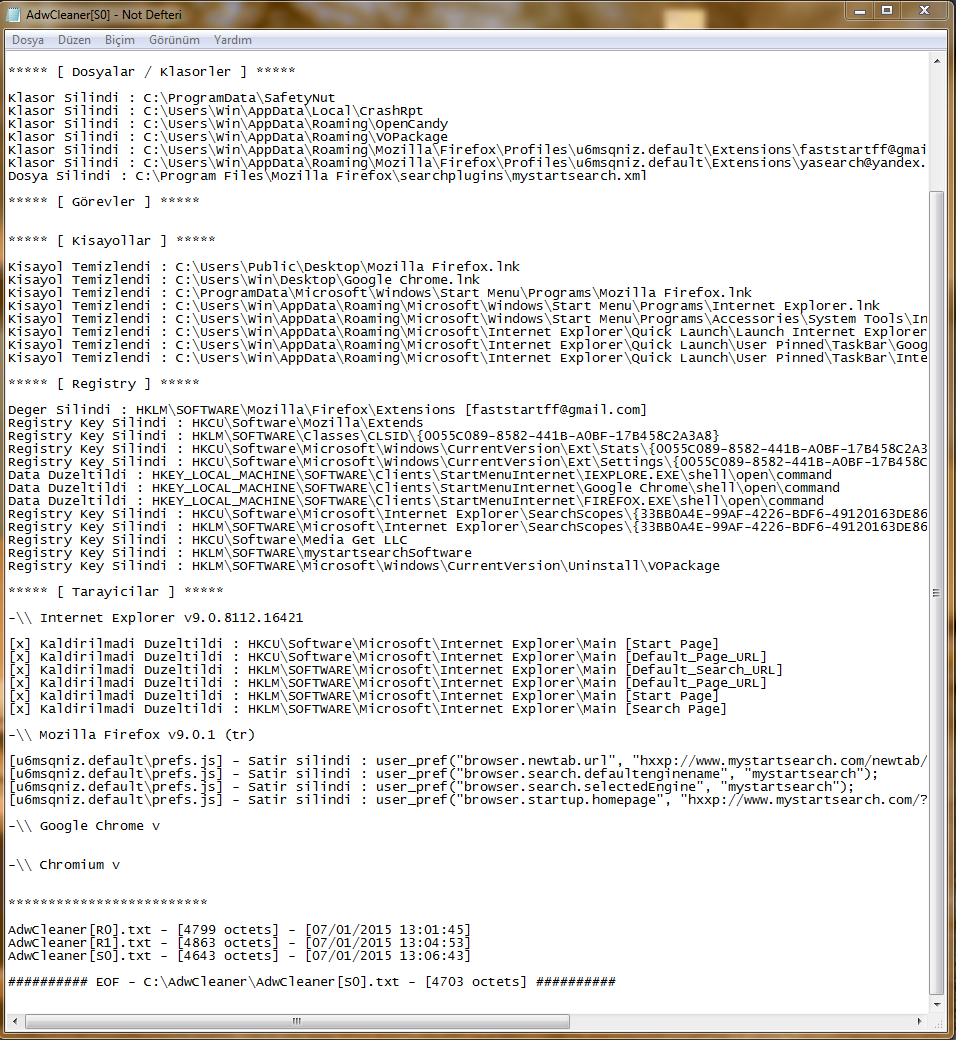Screen dimensions: 956x1040
Task: Click the 'Mozilla Firefox v9.0.1 (tr)' line
Action: coord(131,735)
